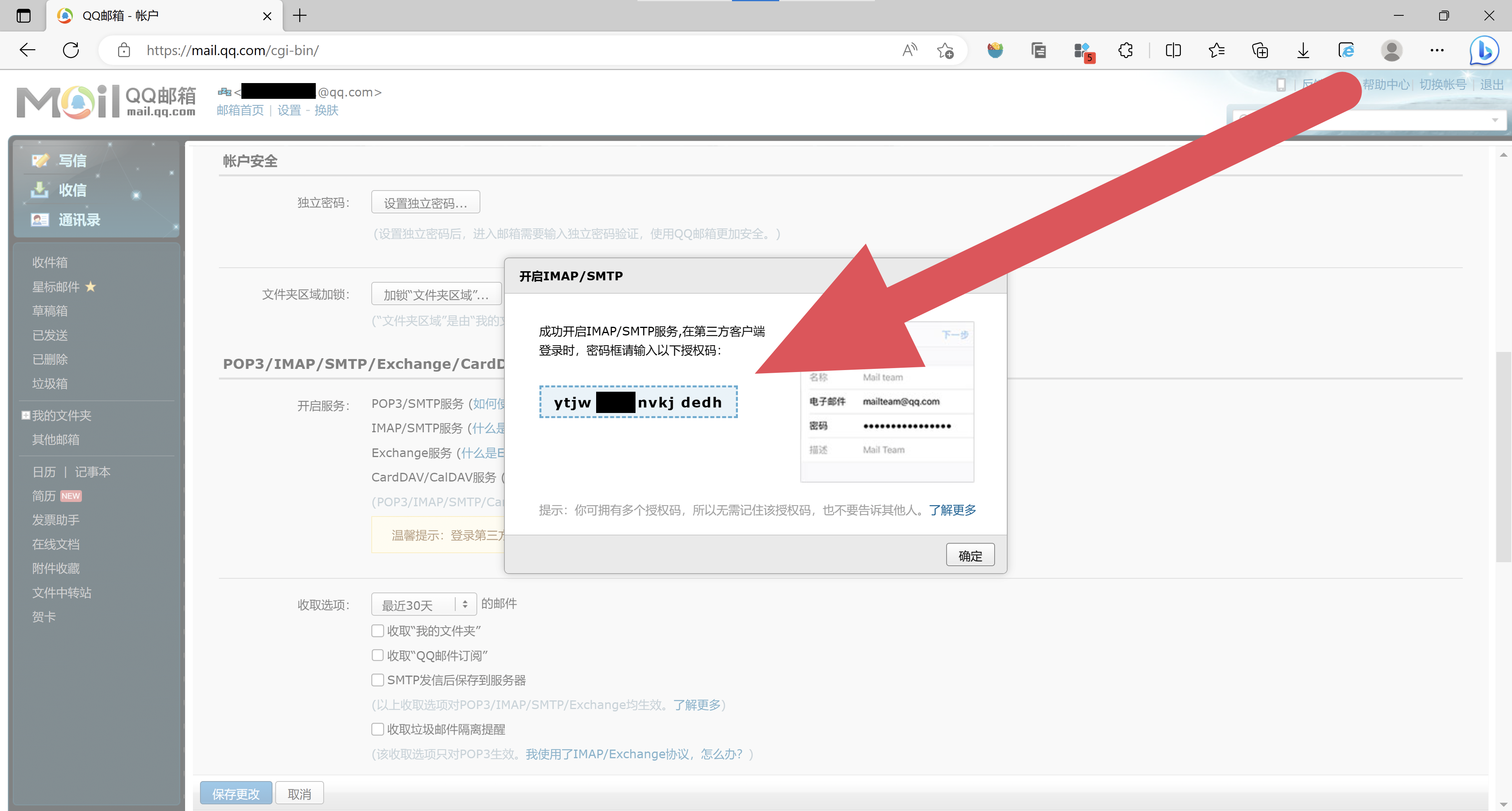This screenshot has width=1512, height=811.
Task: Enable 收取"我的文件夹" checkbox
Action: [x=378, y=631]
